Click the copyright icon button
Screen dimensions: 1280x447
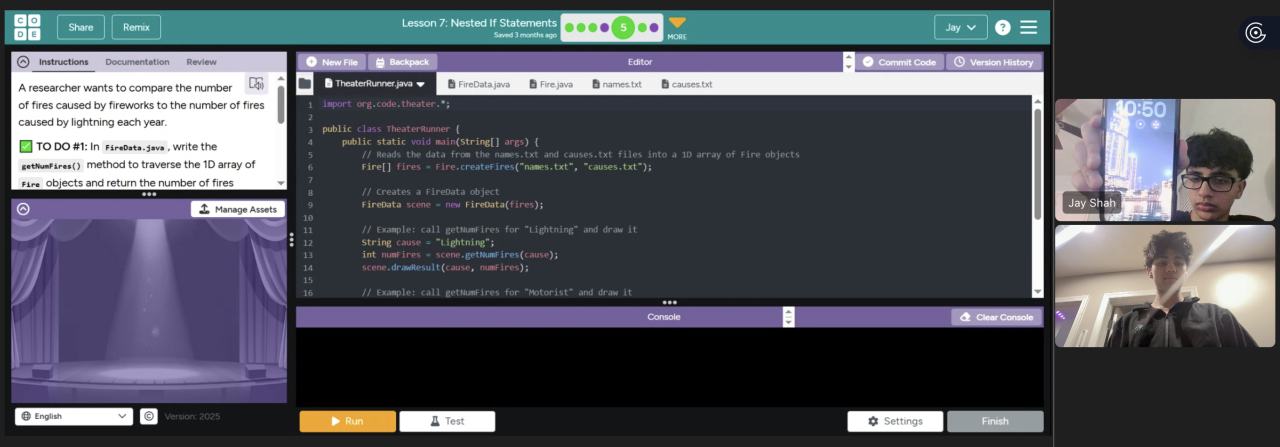click(x=148, y=416)
